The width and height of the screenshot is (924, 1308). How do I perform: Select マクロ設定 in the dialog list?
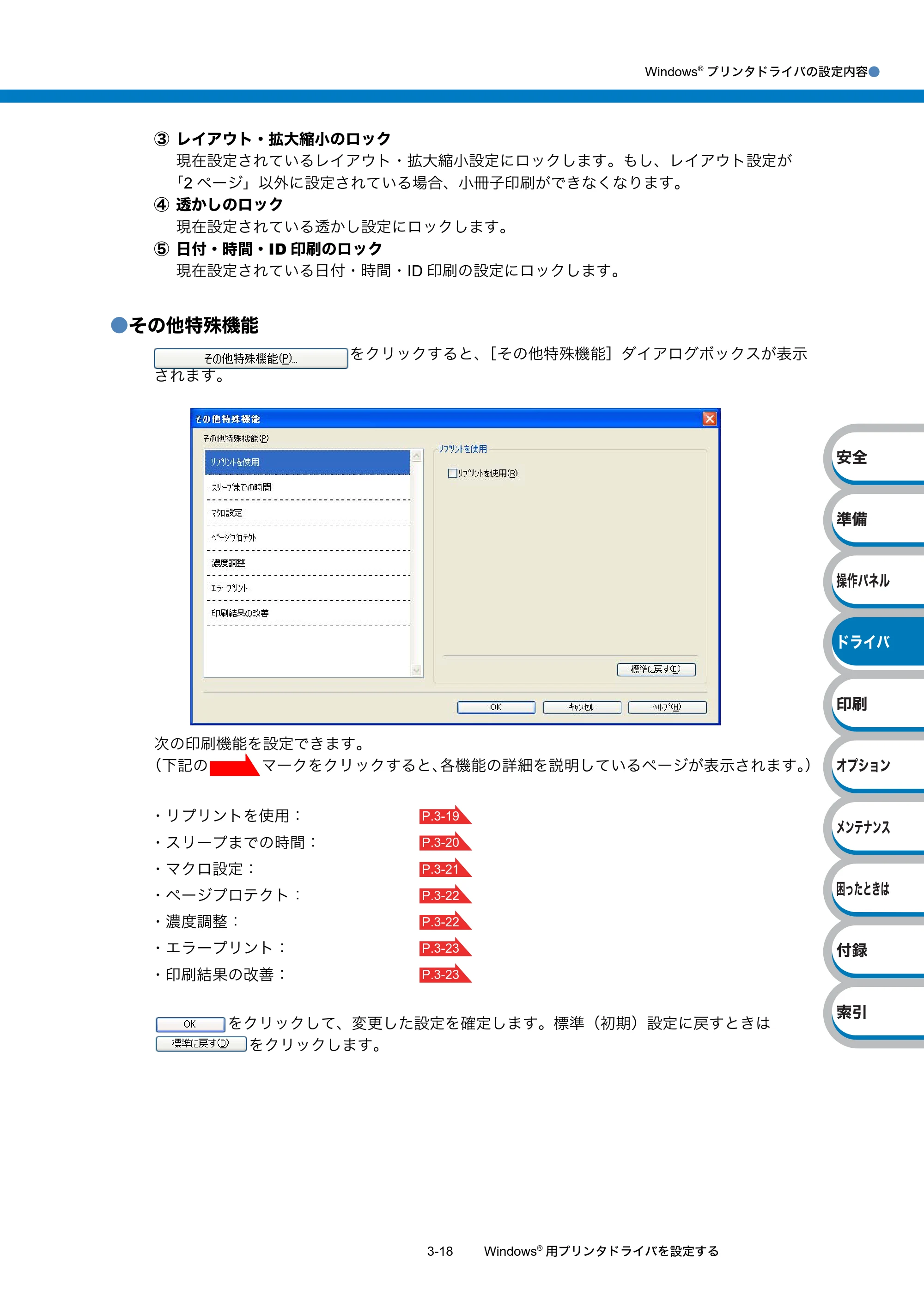point(308,513)
